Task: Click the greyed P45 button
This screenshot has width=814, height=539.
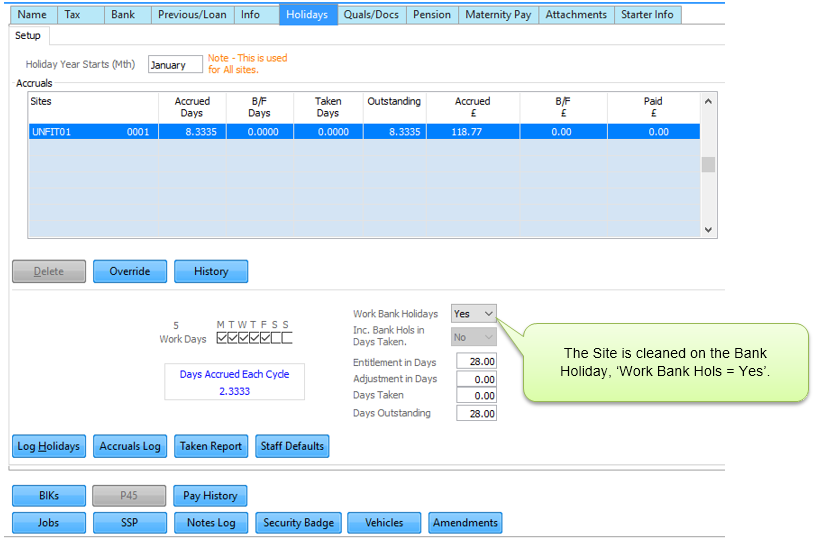Action: point(129,495)
